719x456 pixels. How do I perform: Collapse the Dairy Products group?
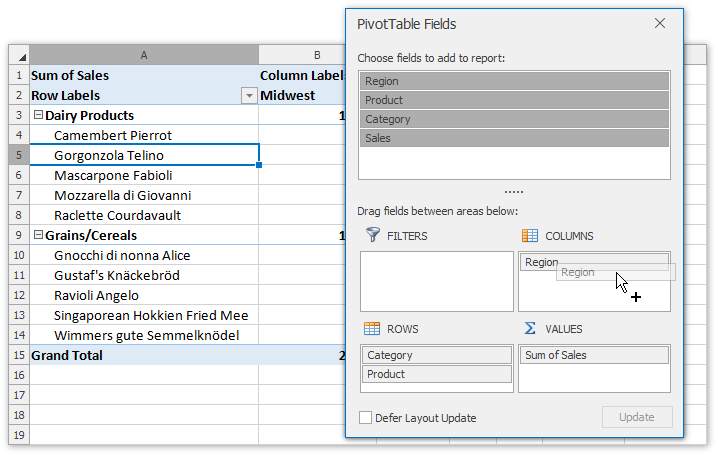(x=38, y=116)
